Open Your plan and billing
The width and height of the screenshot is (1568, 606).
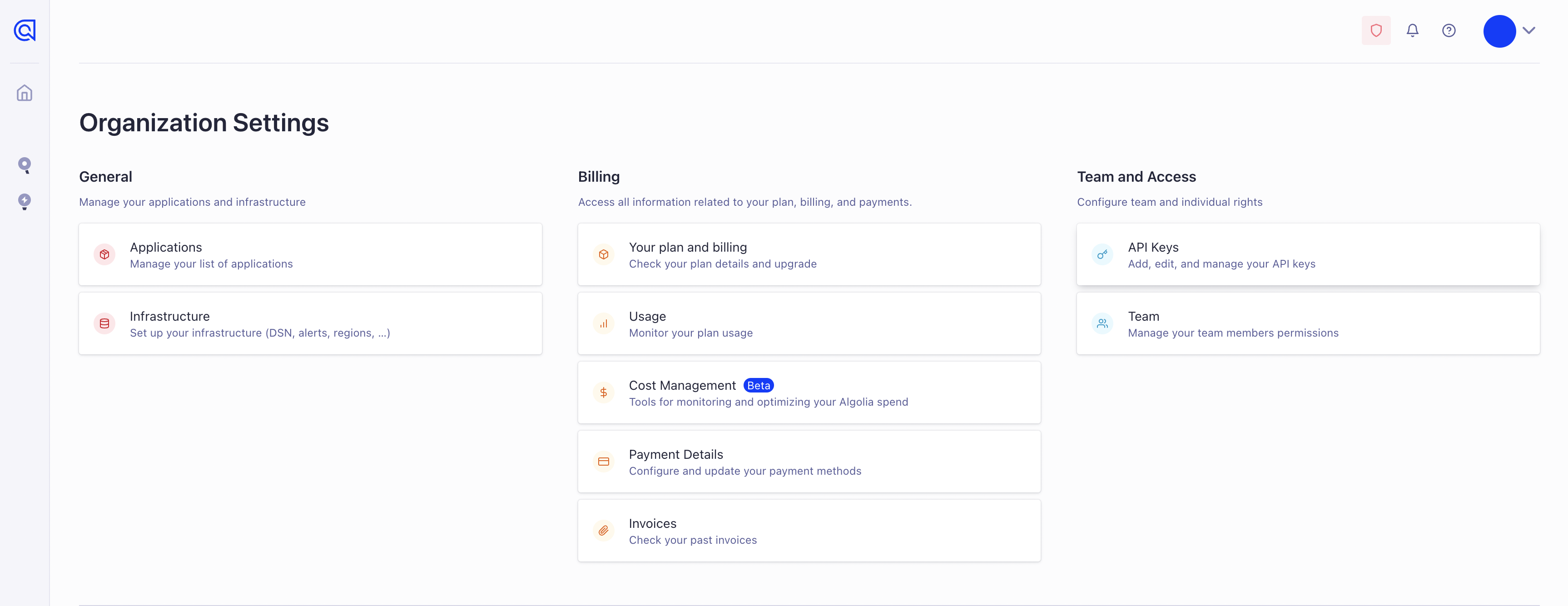click(688, 247)
